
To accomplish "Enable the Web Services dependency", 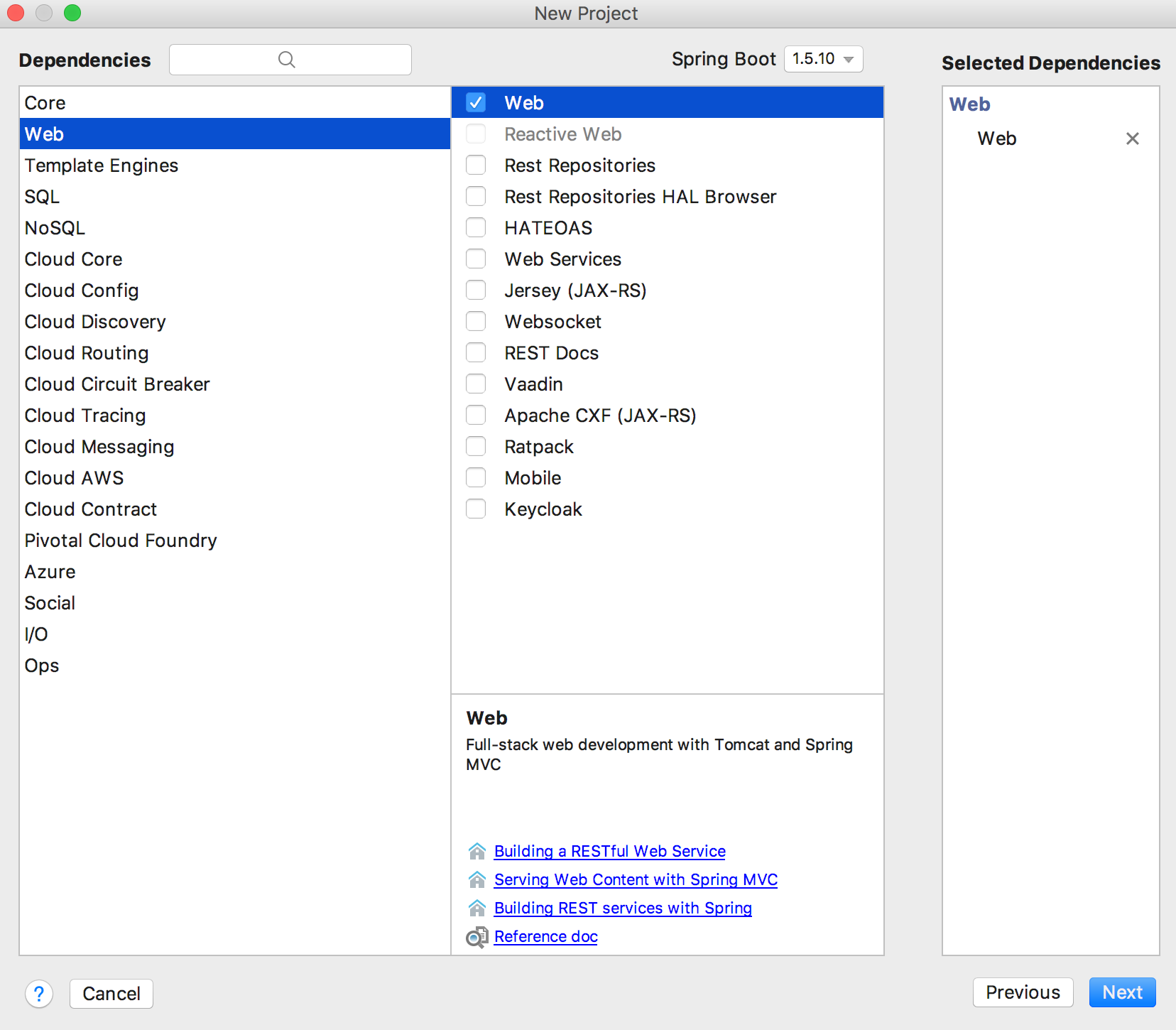I will pyautogui.click(x=476, y=259).
